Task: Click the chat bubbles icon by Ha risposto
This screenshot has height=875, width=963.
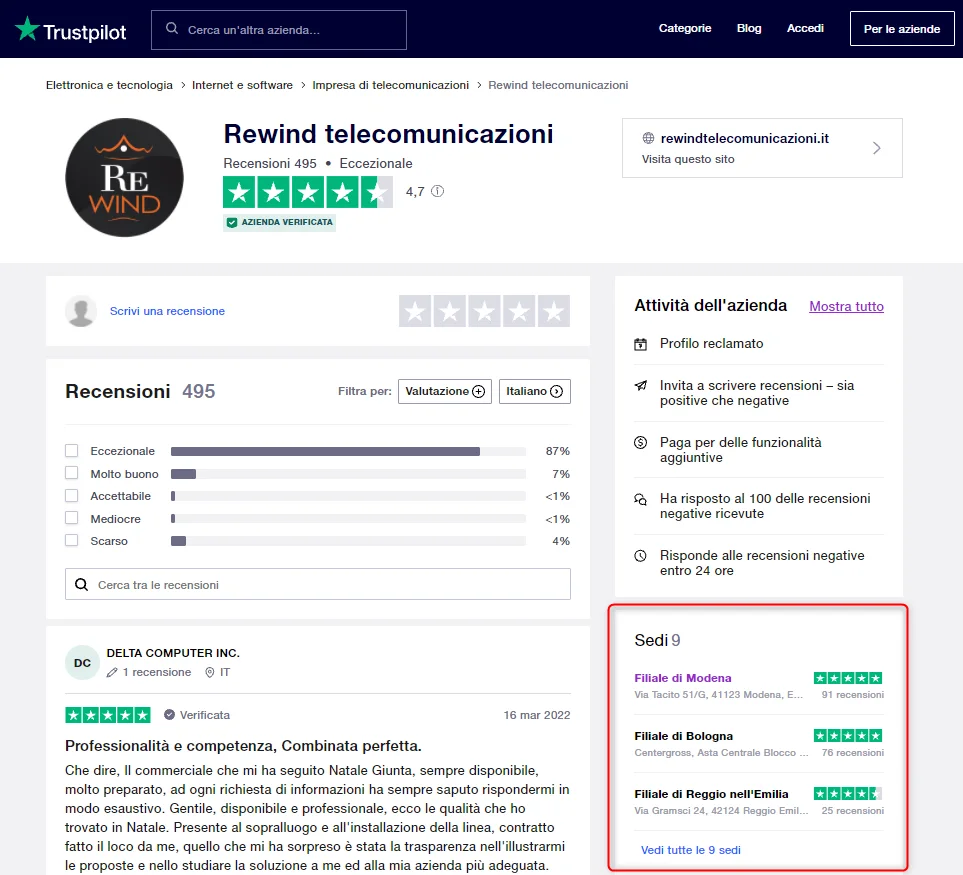Action: 641,499
